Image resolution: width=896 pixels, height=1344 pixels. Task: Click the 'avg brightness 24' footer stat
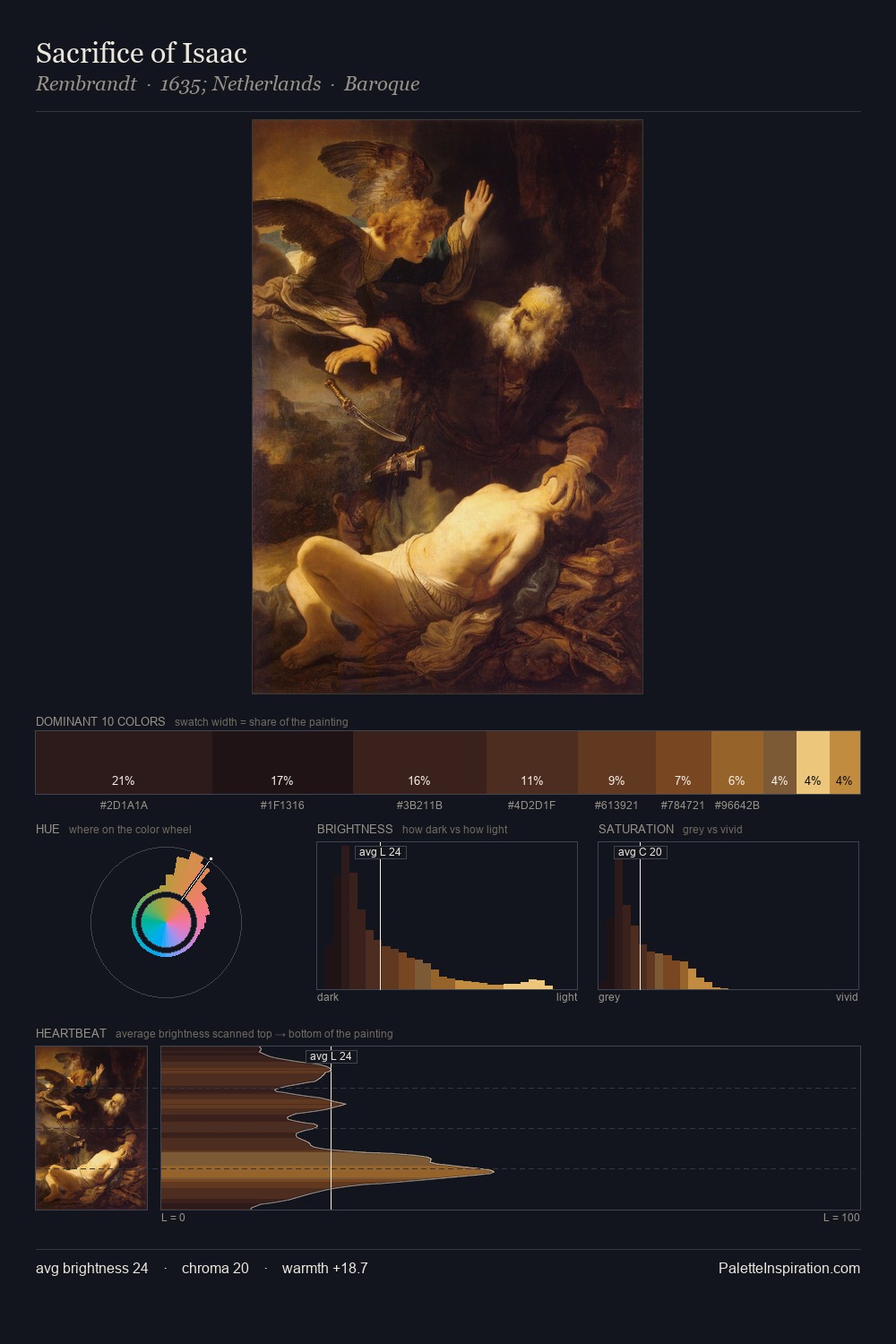[92, 1268]
